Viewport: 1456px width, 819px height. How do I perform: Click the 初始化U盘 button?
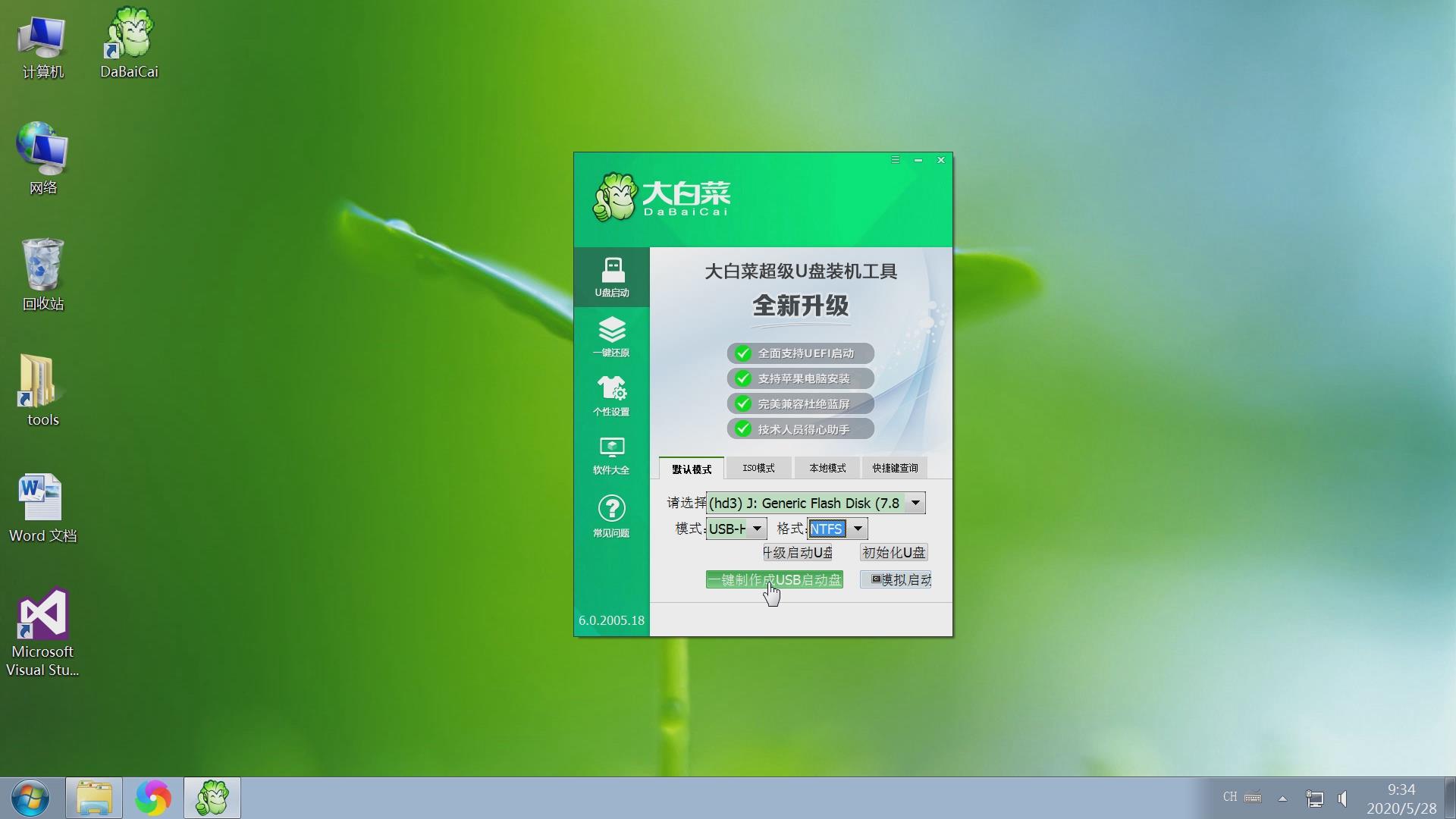pyautogui.click(x=894, y=552)
